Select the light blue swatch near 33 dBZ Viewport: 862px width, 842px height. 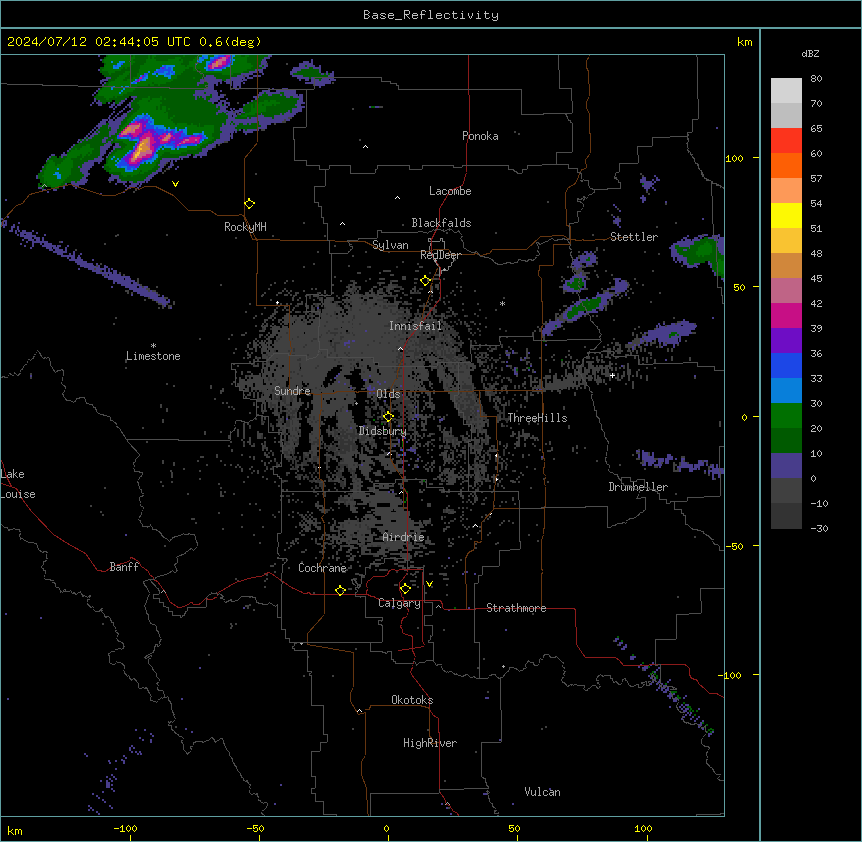point(786,391)
